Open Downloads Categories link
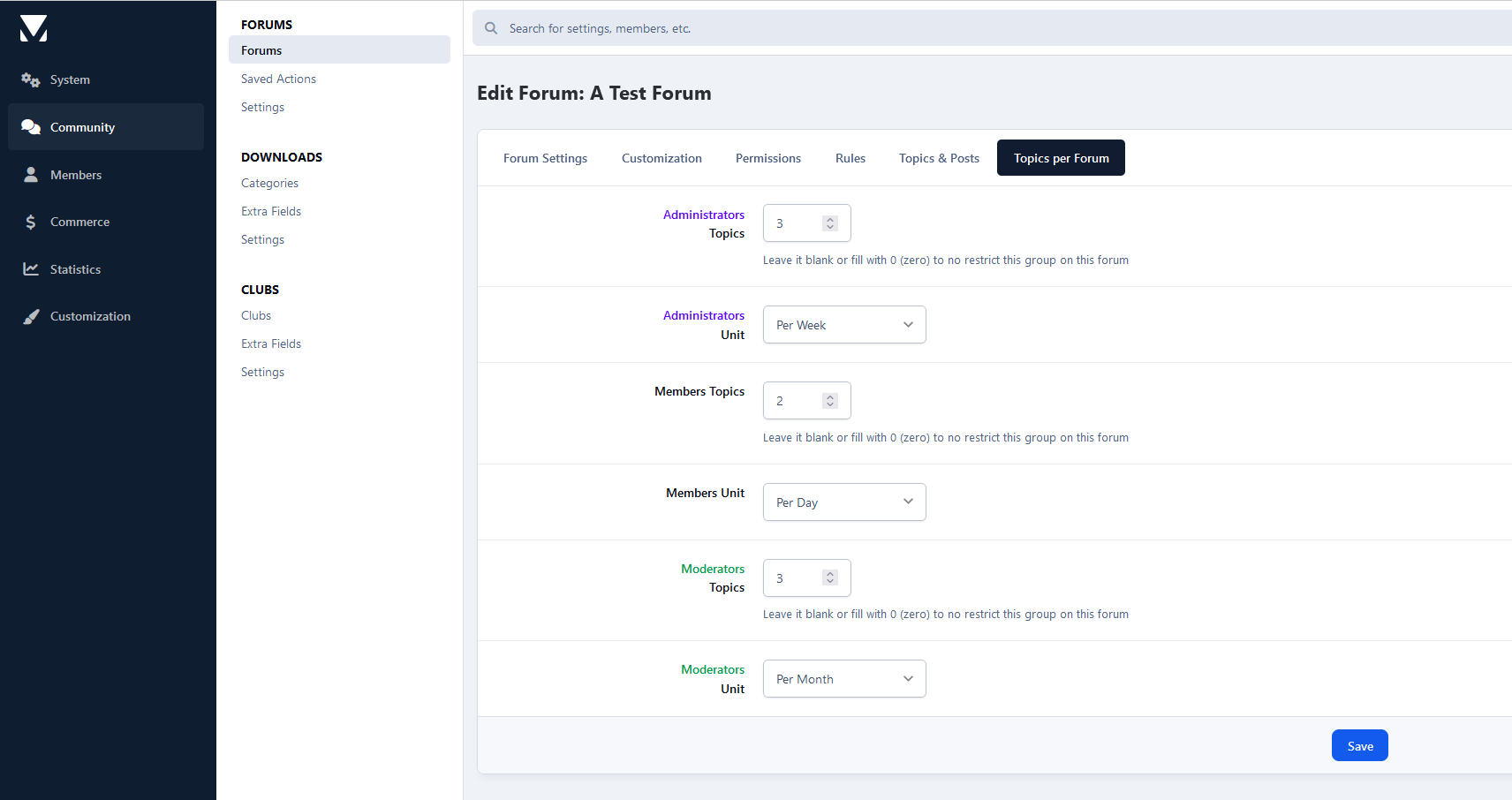 pos(269,183)
